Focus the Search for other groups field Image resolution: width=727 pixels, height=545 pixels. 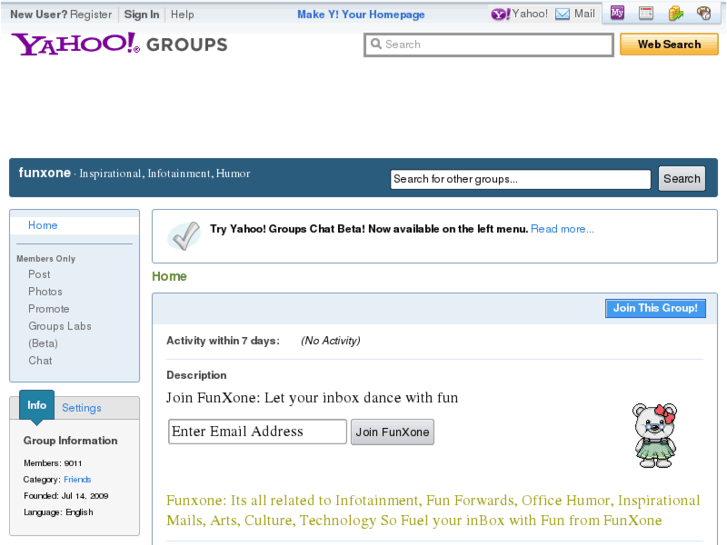[x=521, y=179]
